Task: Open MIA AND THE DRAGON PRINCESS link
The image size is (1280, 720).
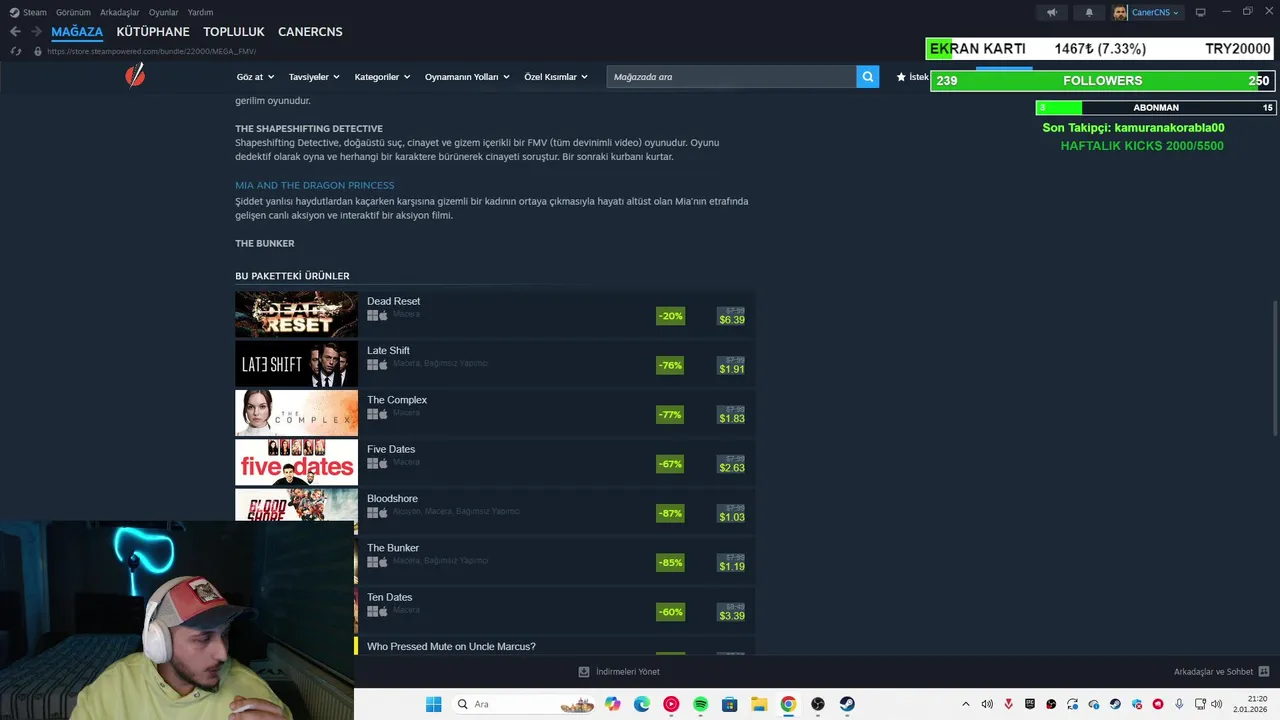Action: [315, 185]
